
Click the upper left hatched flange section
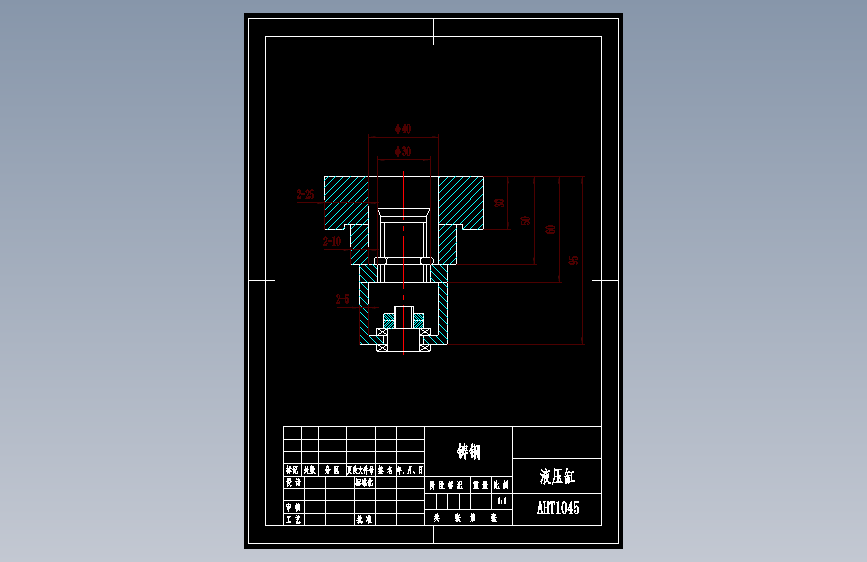click(x=346, y=202)
